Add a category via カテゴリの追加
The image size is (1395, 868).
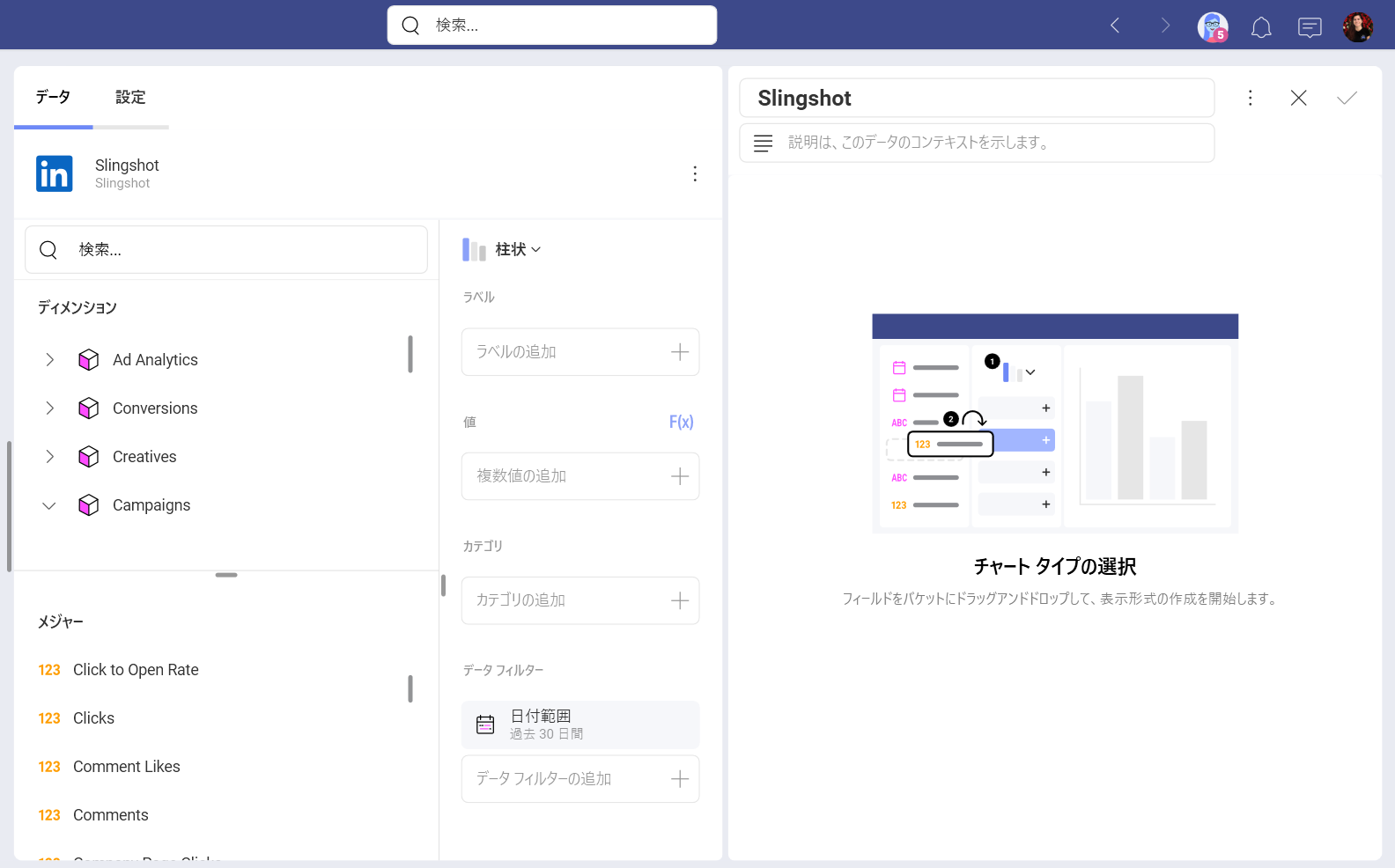(580, 600)
